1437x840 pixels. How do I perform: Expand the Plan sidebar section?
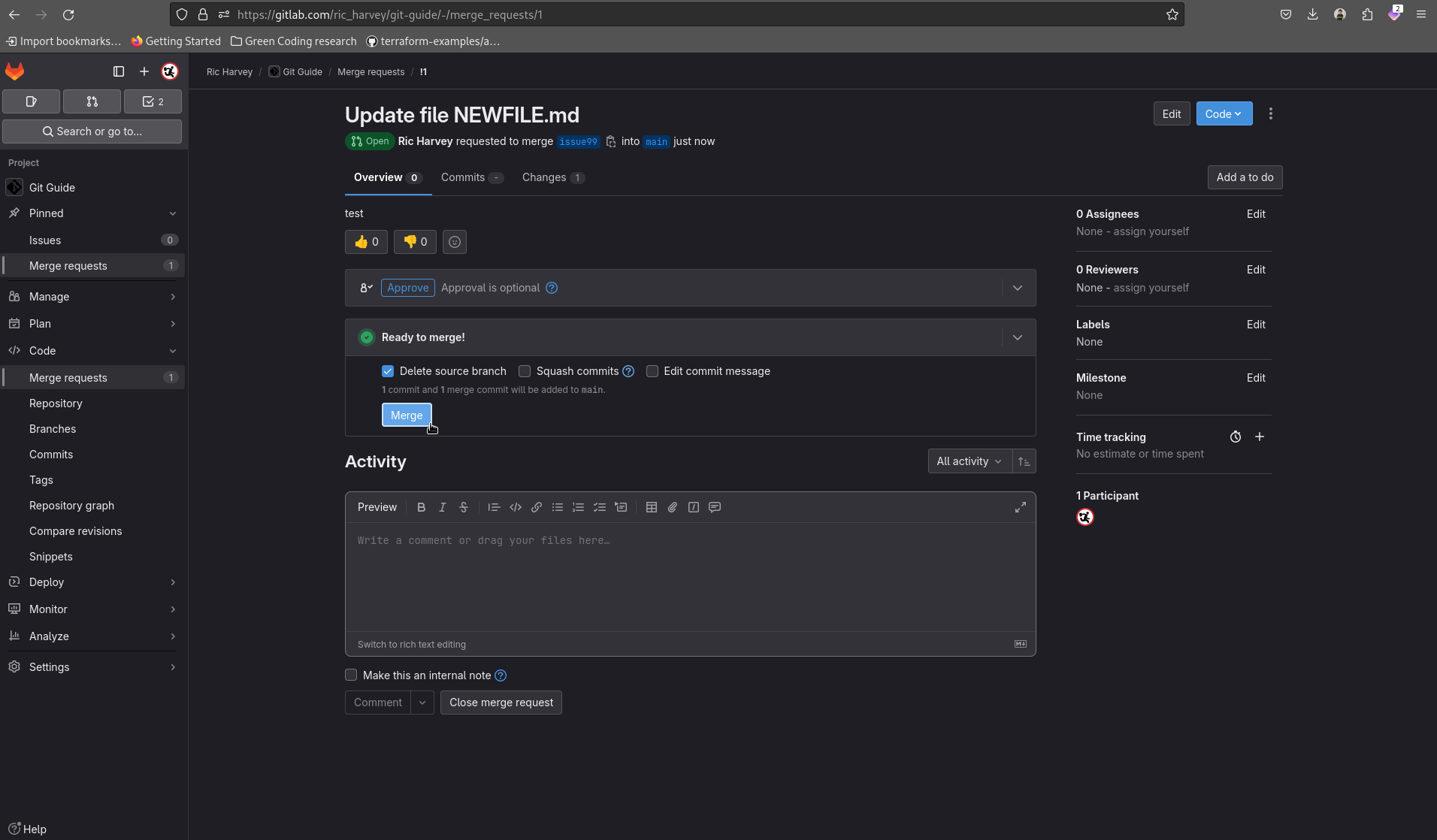point(92,324)
